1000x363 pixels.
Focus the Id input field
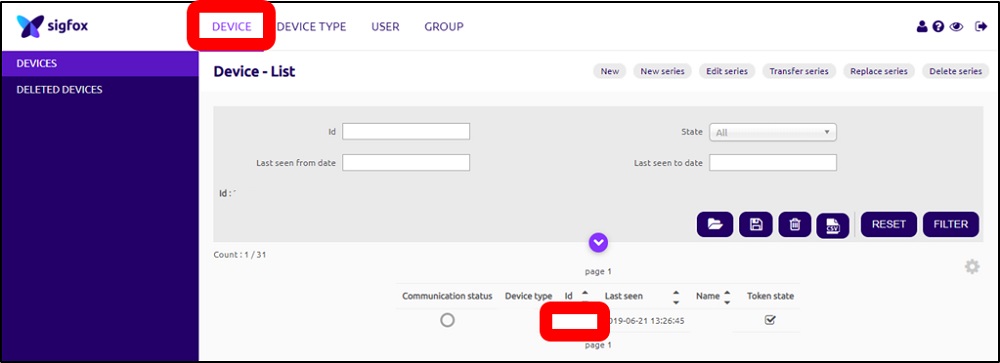coord(406,131)
